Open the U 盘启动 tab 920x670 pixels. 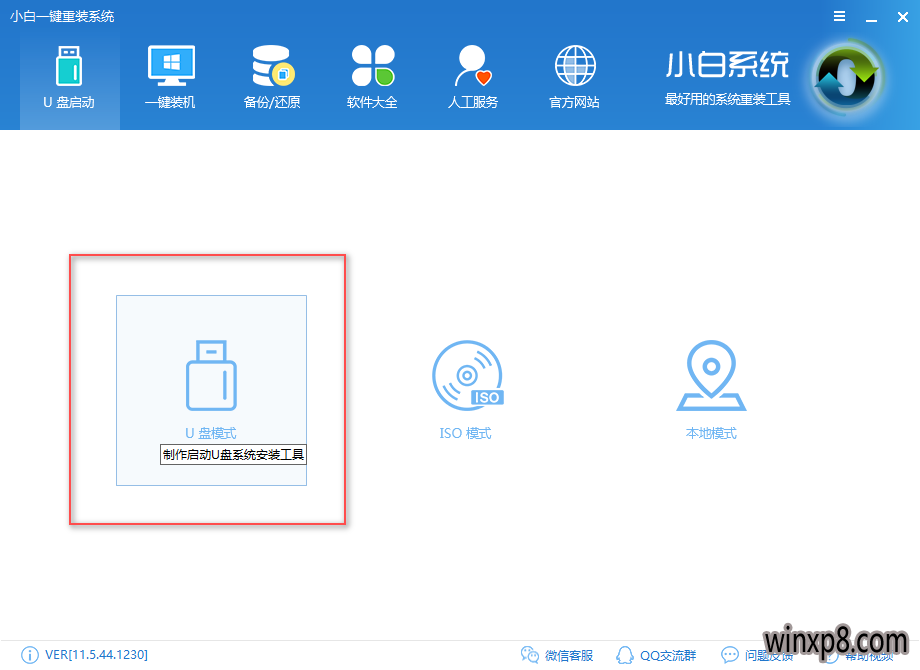[69, 79]
